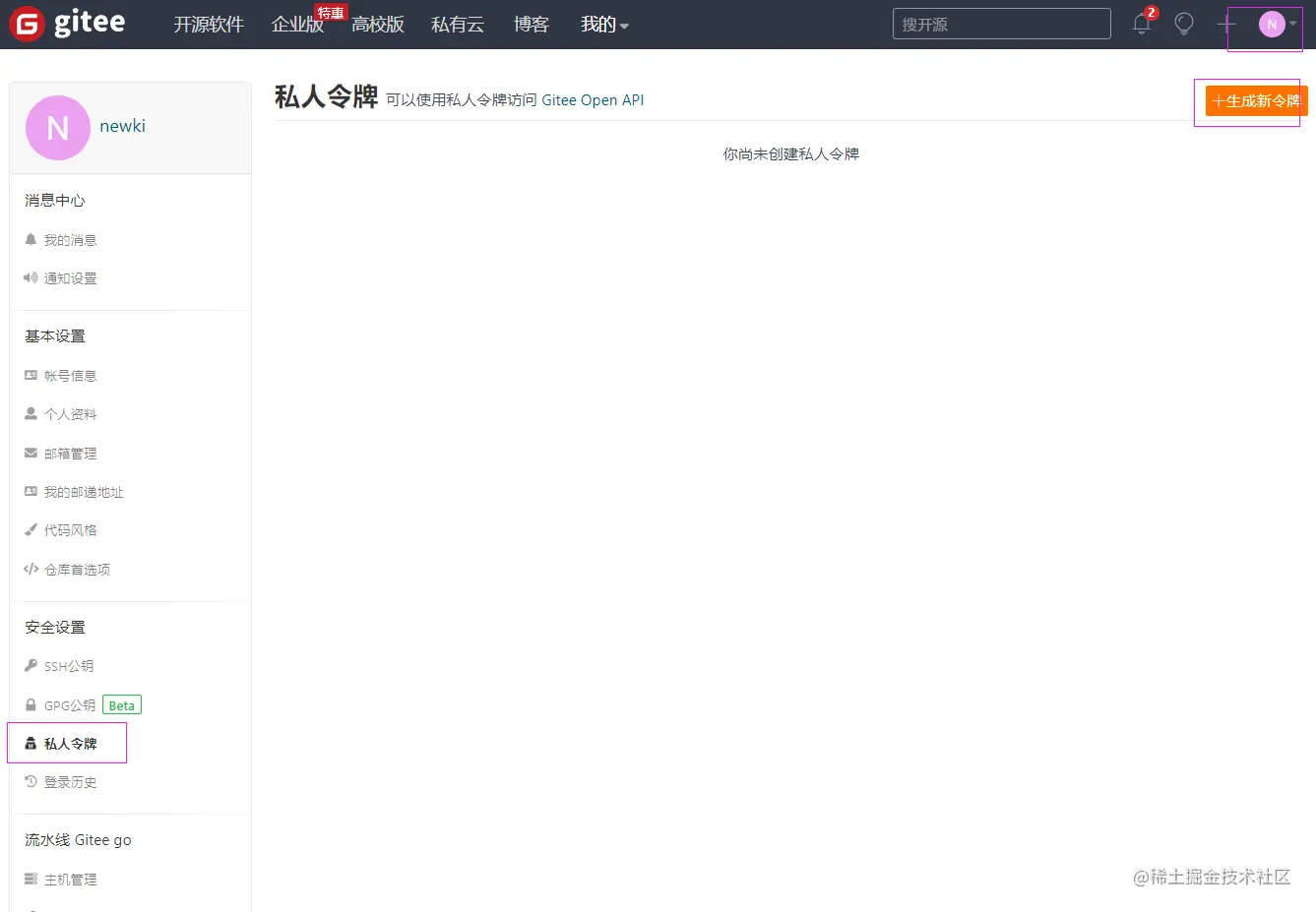
Task: Follow the Gitee Open API link
Action: (x=593, y=100)
